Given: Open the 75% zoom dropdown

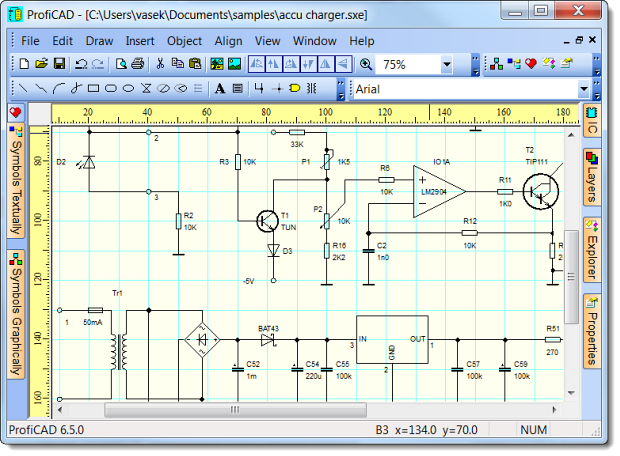Looking at the screenshot, I should 446,64.
